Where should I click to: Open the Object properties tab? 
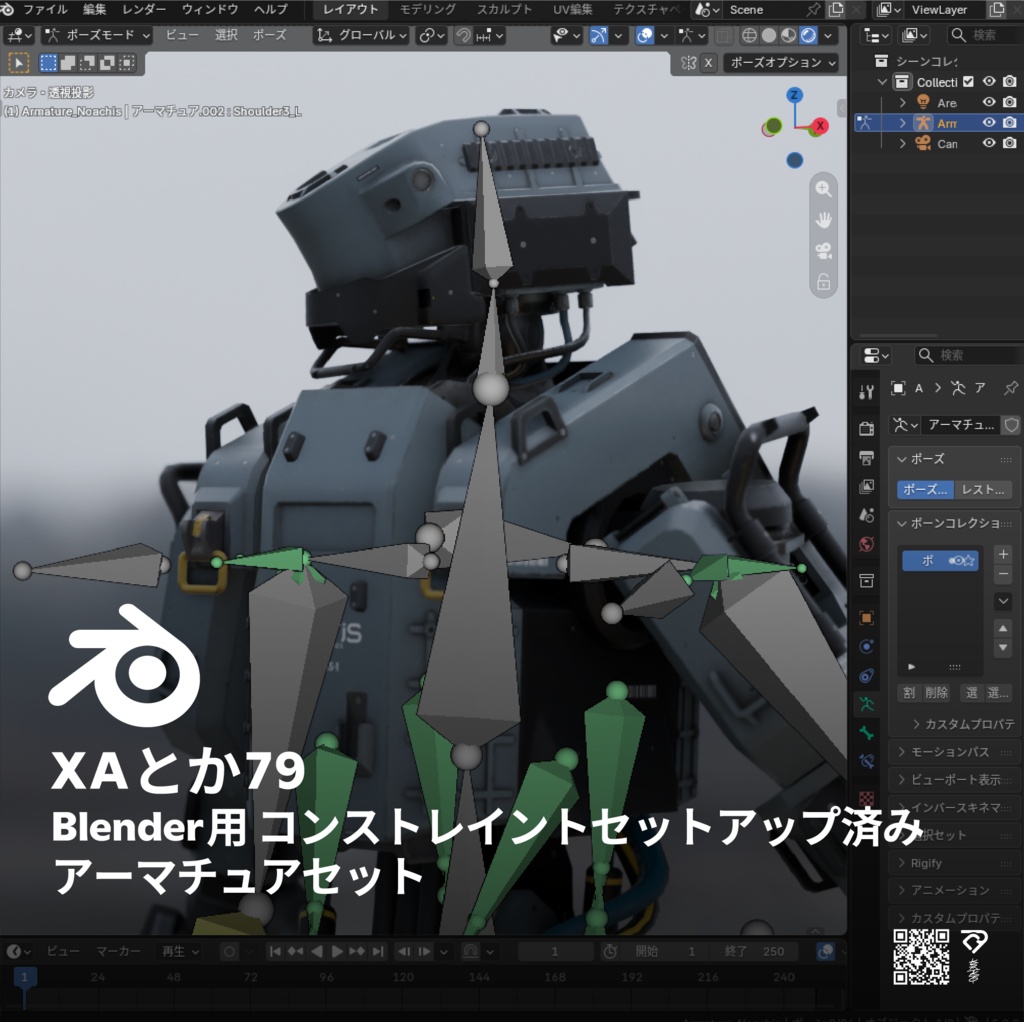pyautogui.click(x=867, y=618)
